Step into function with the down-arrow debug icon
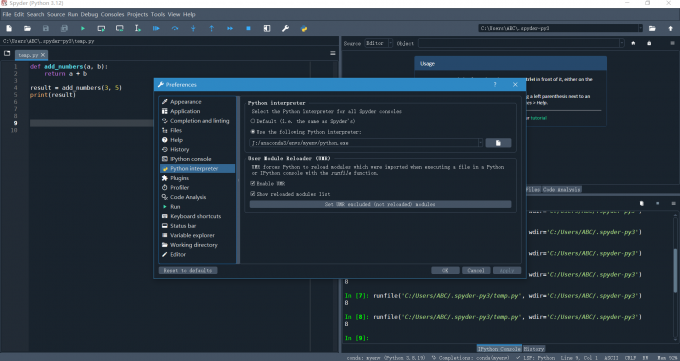This screenshot has width=680, height=361. 193,28
